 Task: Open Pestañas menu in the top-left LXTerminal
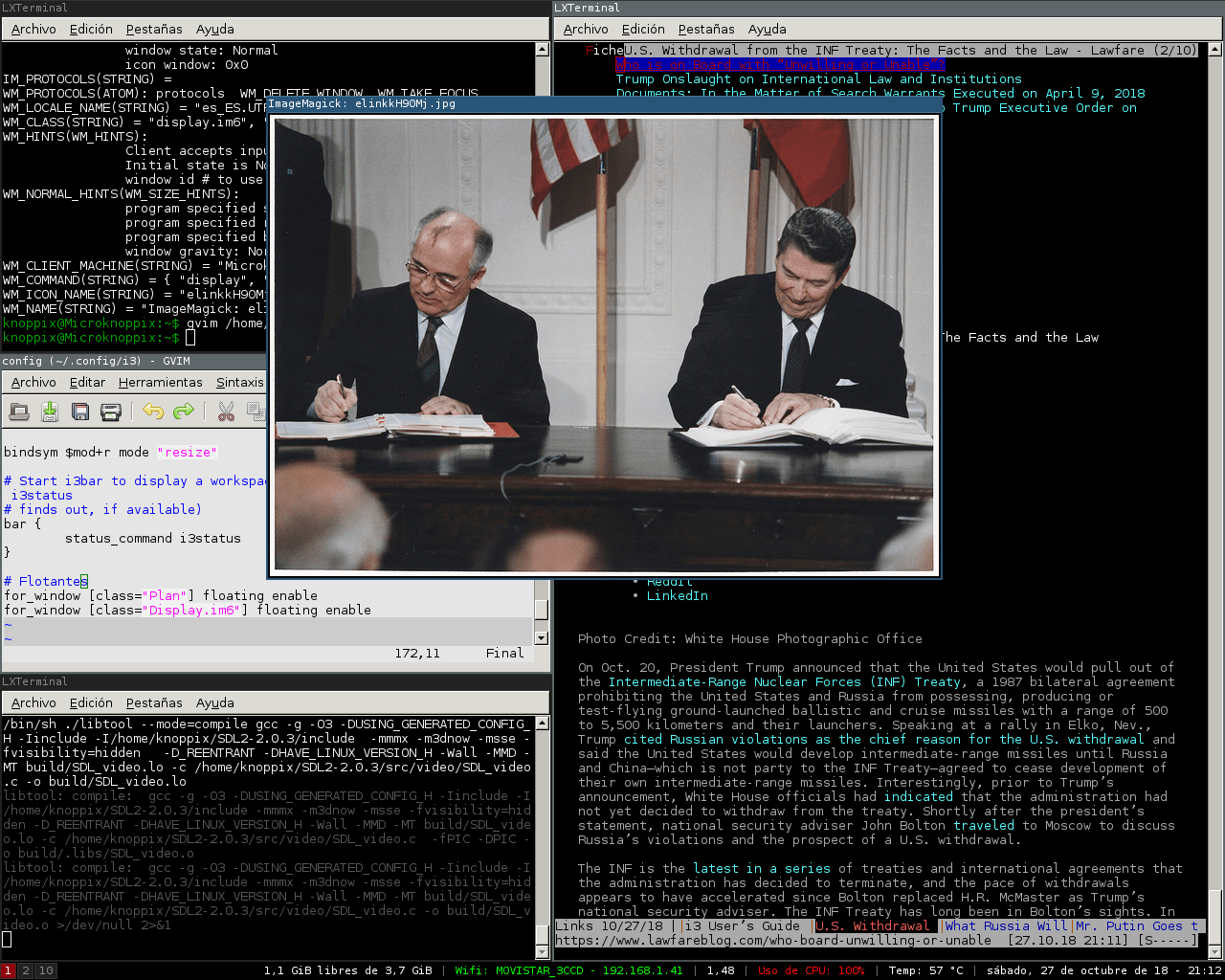(154, 30)
